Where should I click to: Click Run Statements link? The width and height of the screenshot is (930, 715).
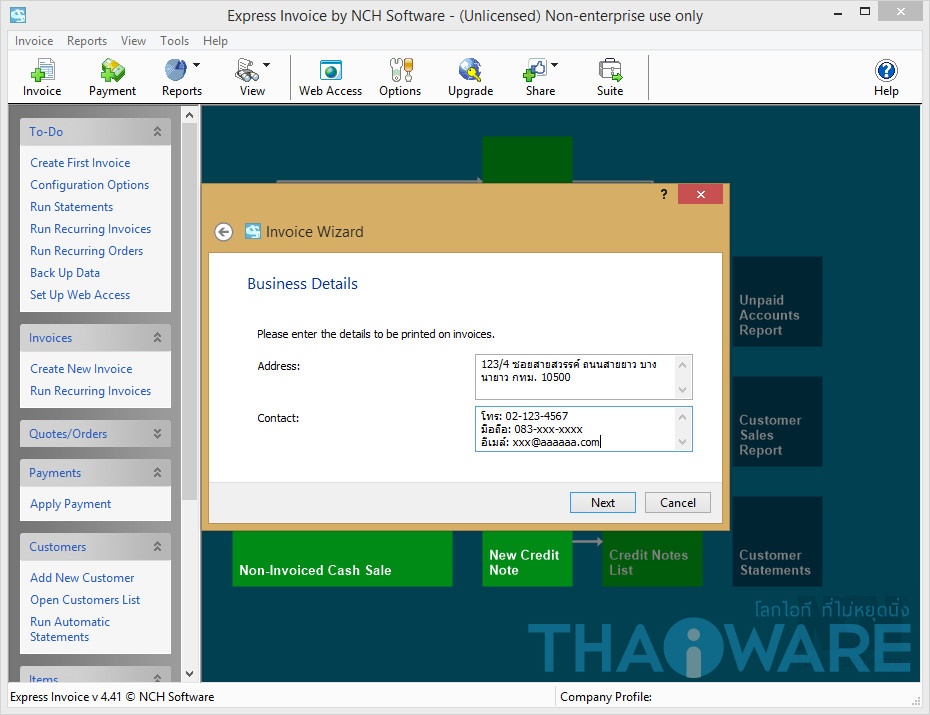pyautogui.click(x=71, y=207)
